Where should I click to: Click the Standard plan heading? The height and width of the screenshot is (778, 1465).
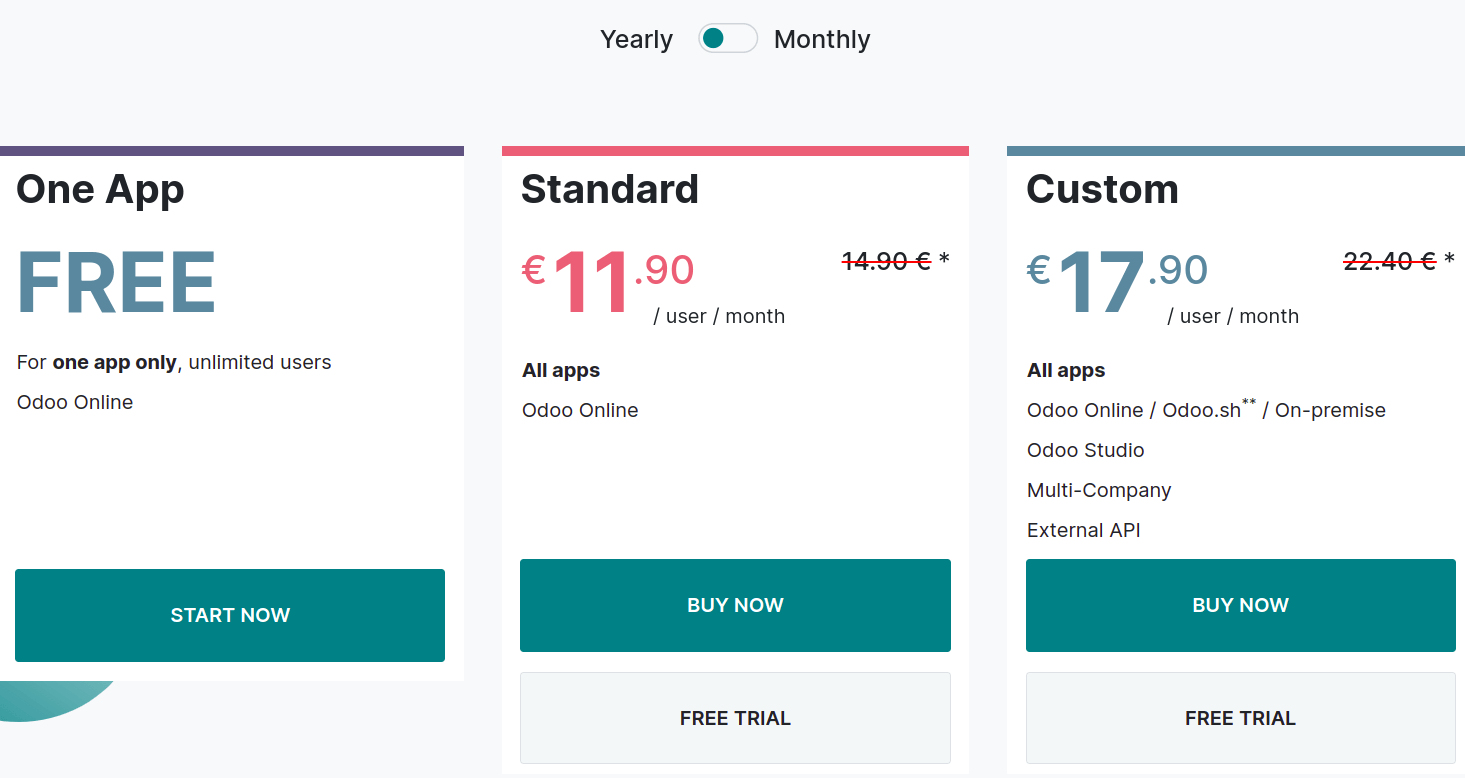tap(610, 189)
